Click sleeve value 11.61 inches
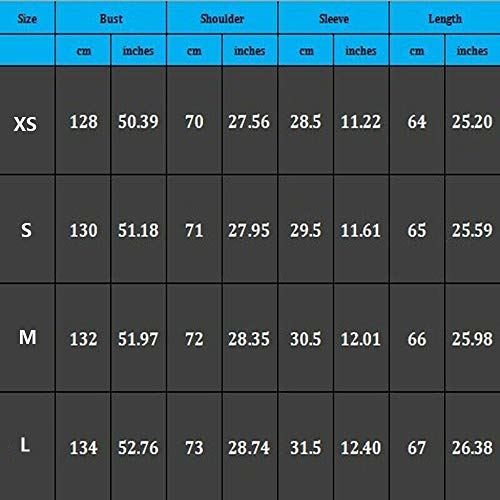The image size is (500, 500). coord(361,230)
